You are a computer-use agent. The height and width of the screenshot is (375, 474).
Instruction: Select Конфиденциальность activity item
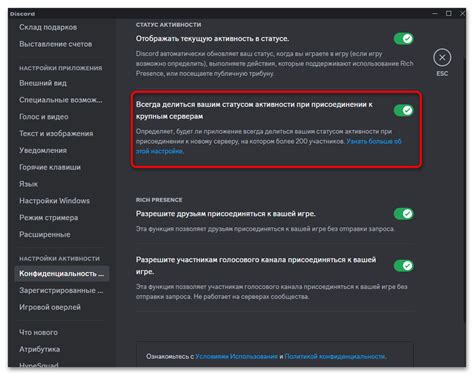pyautogui.click(x=62, y=274)
